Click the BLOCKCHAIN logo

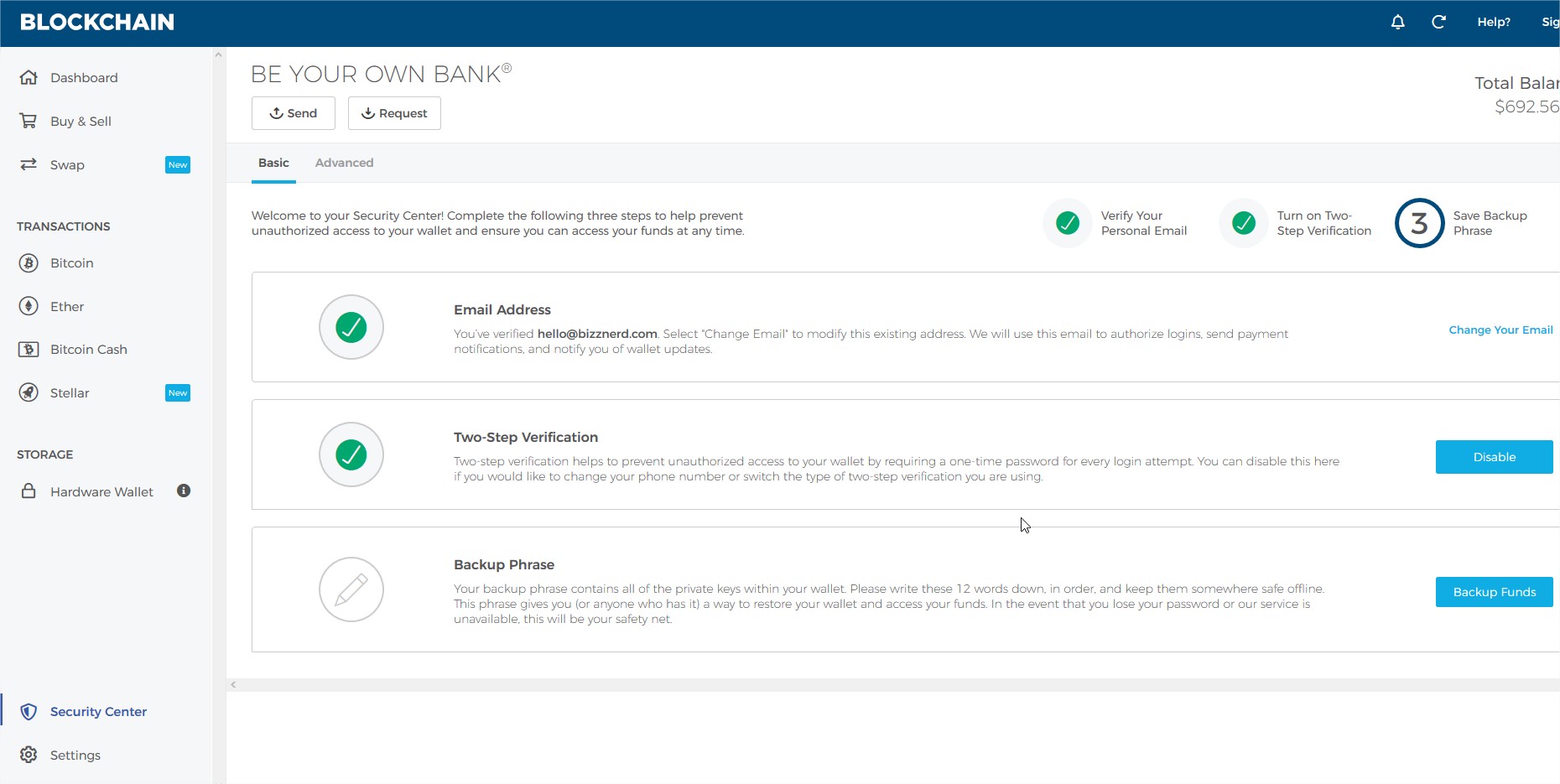[97, 22]
